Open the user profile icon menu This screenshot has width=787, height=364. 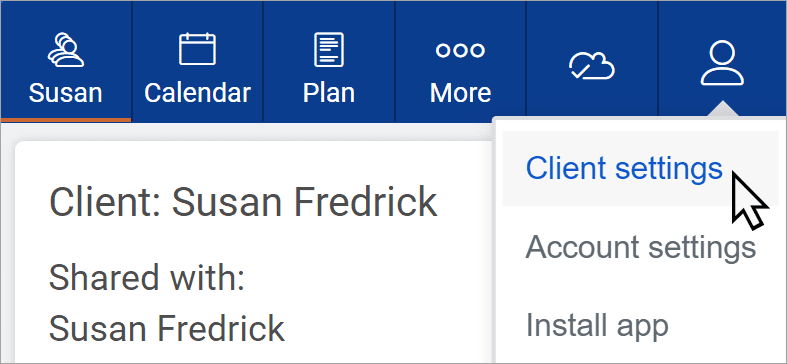click(722, 63)
